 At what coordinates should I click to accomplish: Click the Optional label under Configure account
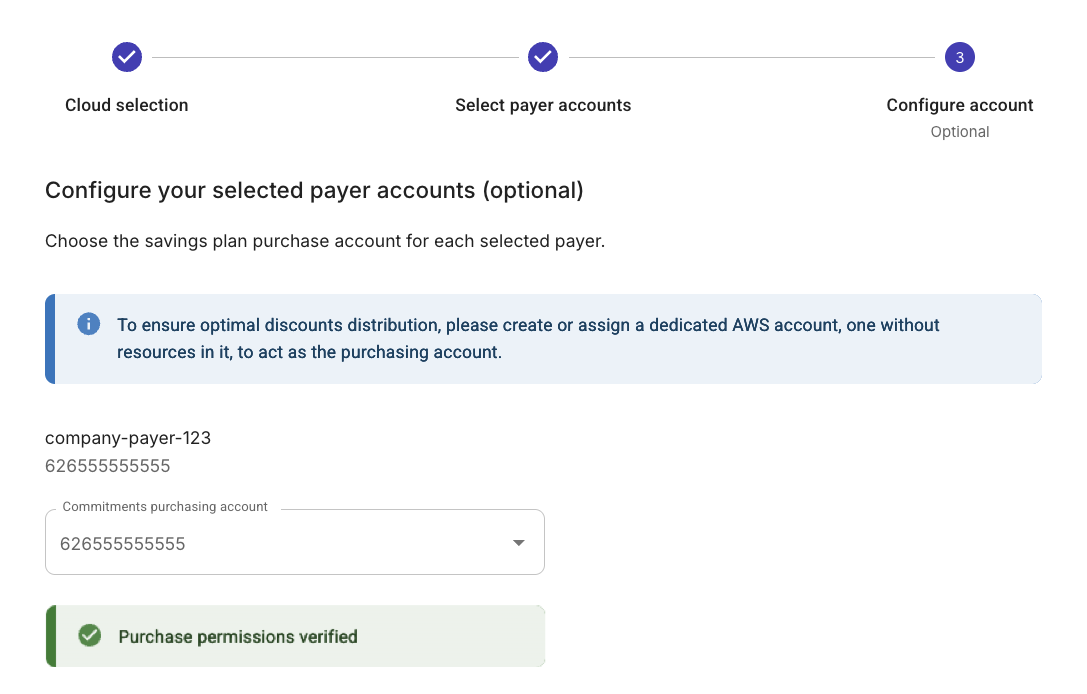pyautogui.click(x=959, y=131)
